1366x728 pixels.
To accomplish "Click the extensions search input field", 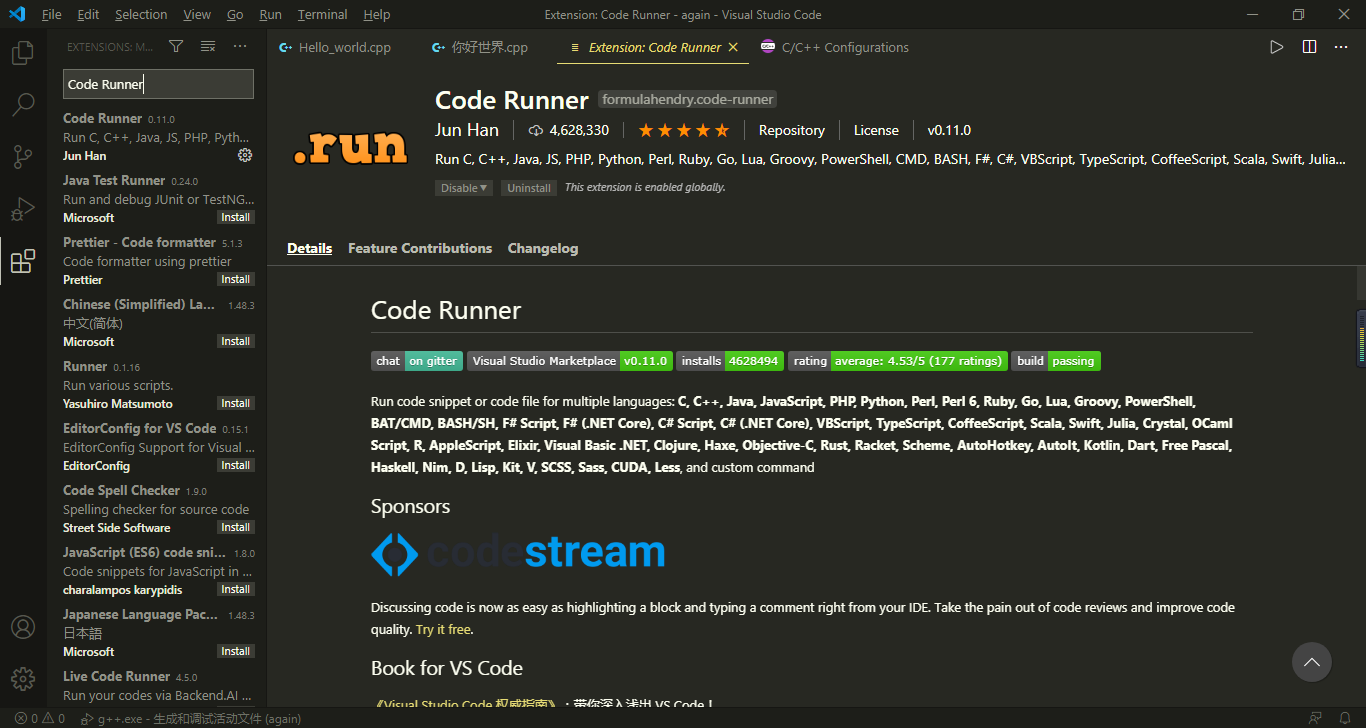I will (158, 84).
